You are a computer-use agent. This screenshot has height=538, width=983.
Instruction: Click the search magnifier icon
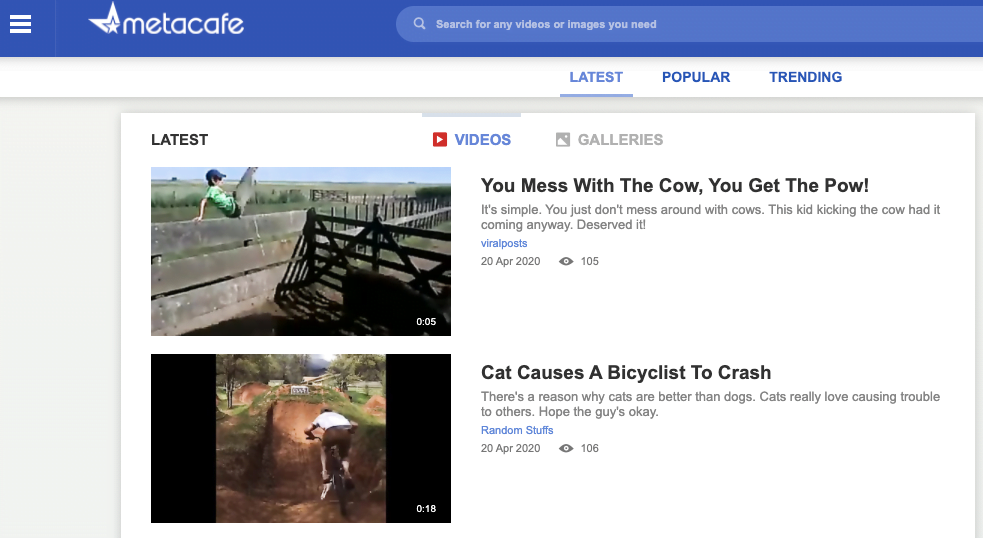point(419,24)
